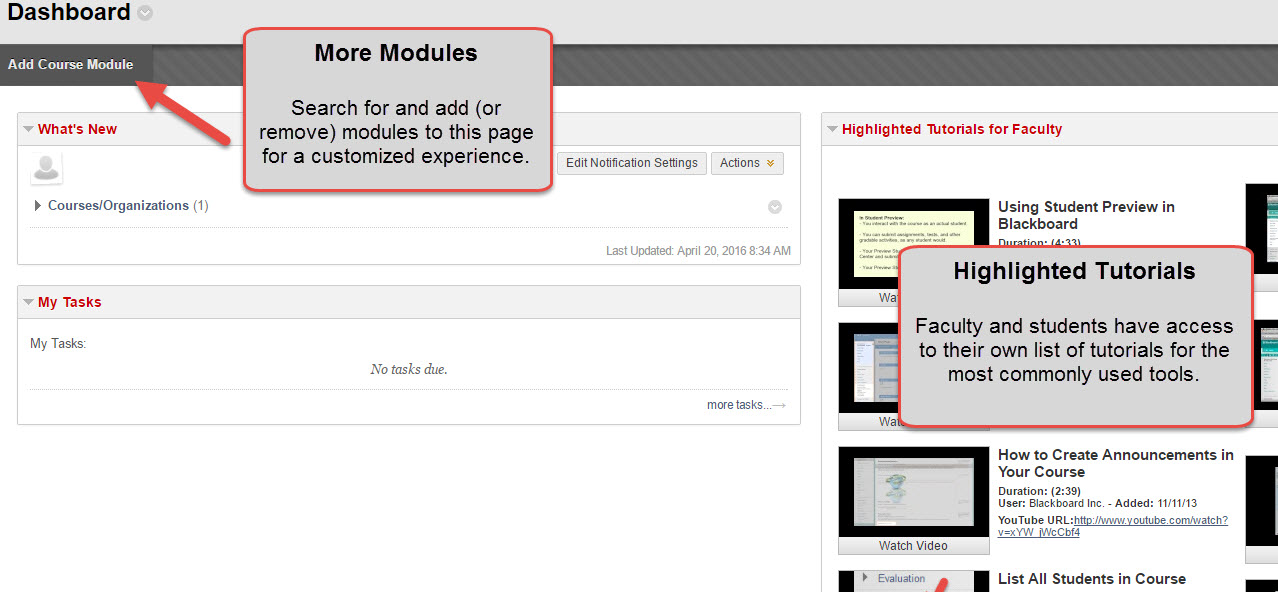
Task: Click Edit Notification Settings button
Action: [632, 163]
